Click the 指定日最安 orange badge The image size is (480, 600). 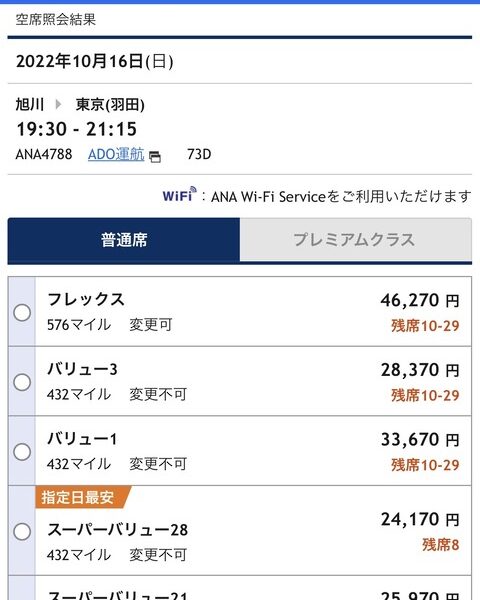[83, 497]
